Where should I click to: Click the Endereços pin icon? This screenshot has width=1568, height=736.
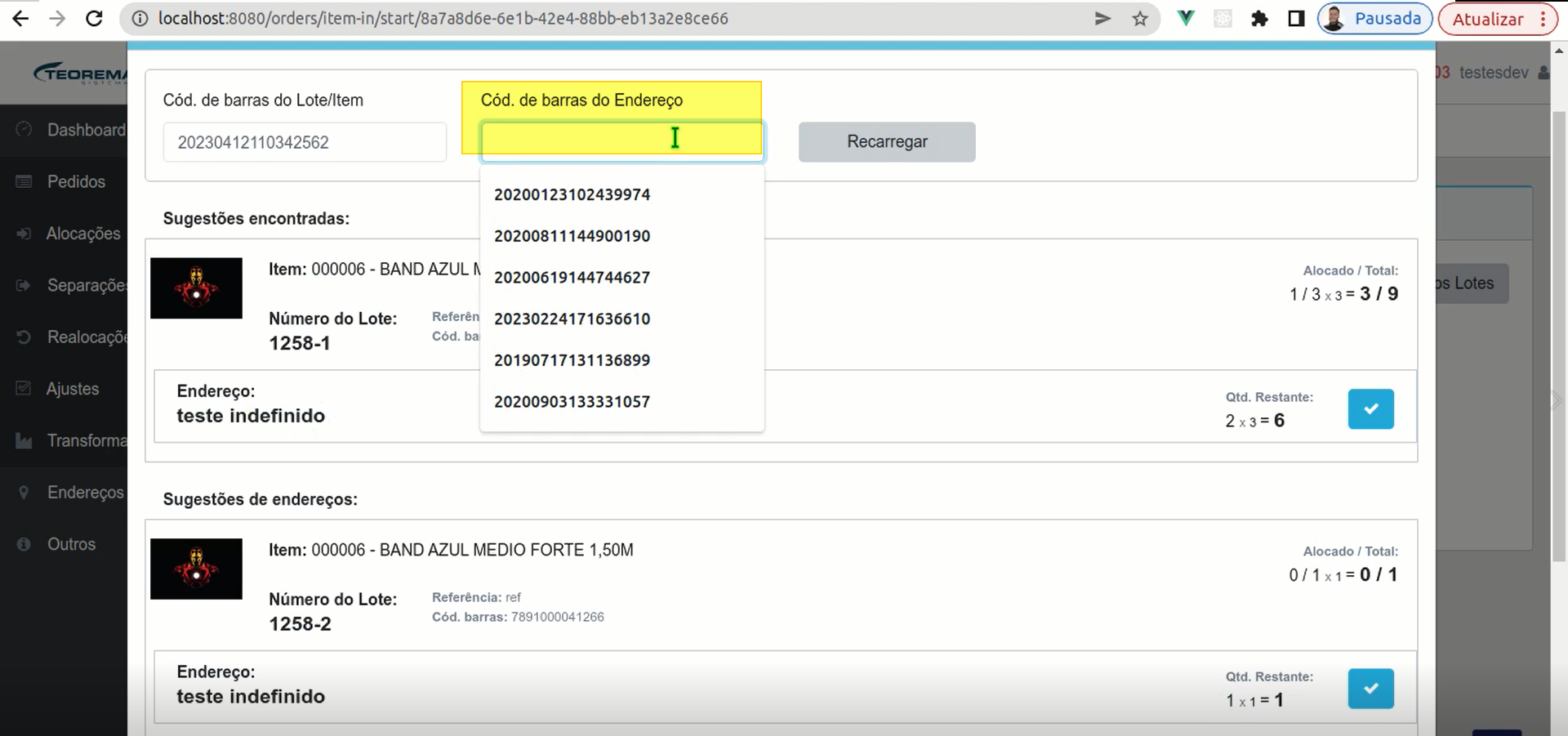[x=24, y=493]
